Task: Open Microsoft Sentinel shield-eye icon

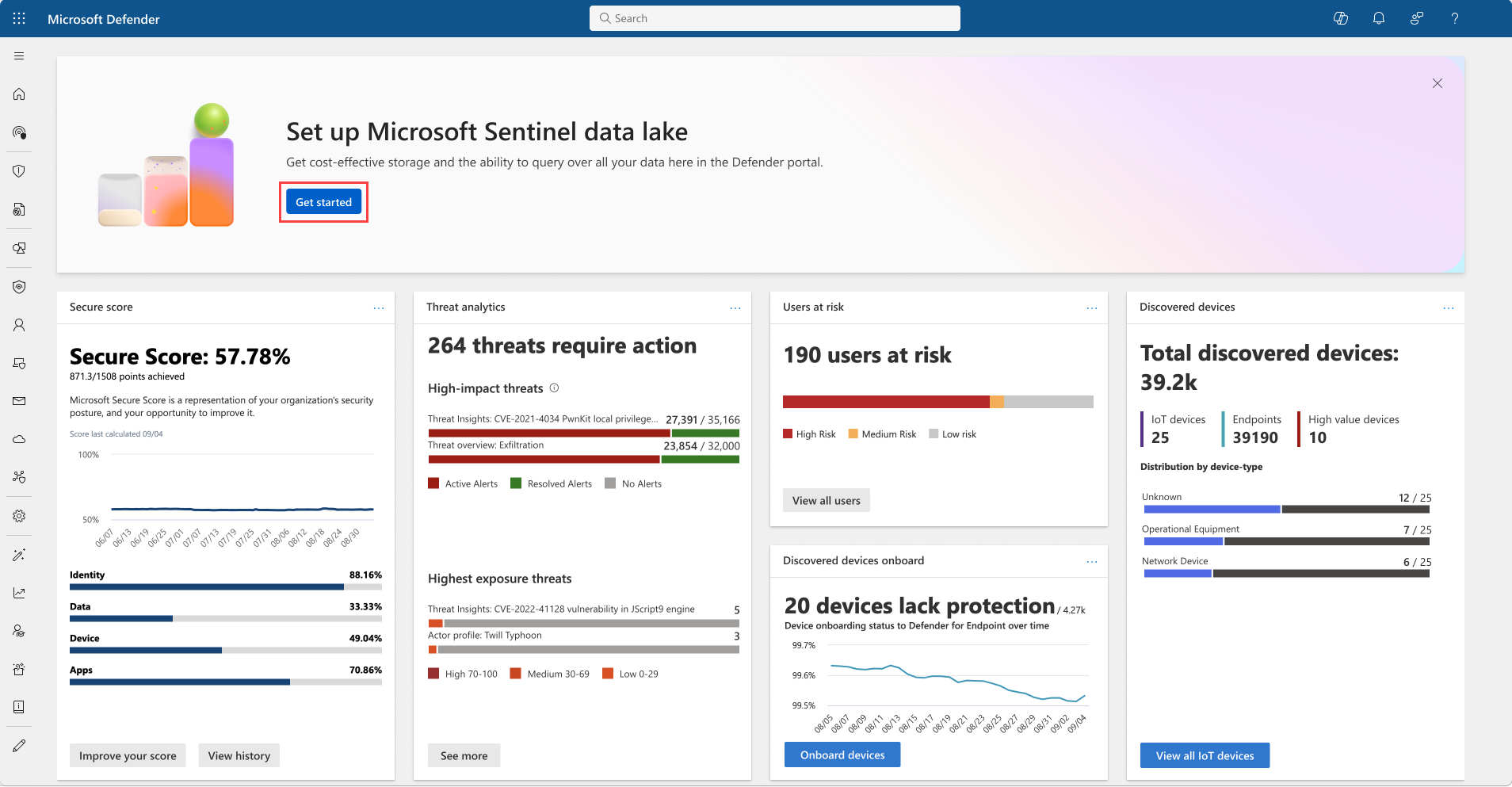Action: coord(19,287)
